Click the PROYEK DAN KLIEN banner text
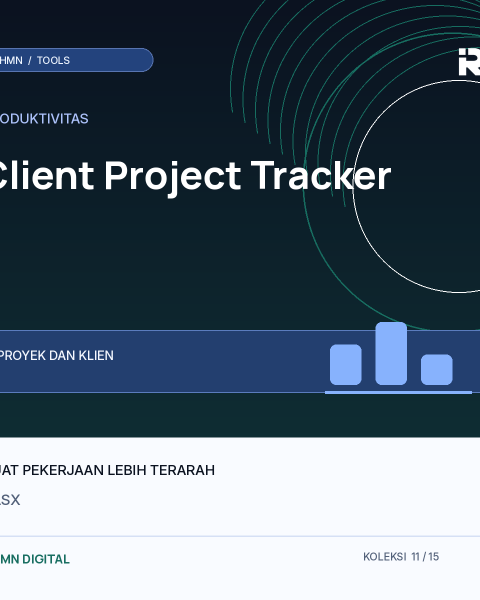The width and height of the screenshot is (480, 600). [57, 355]
